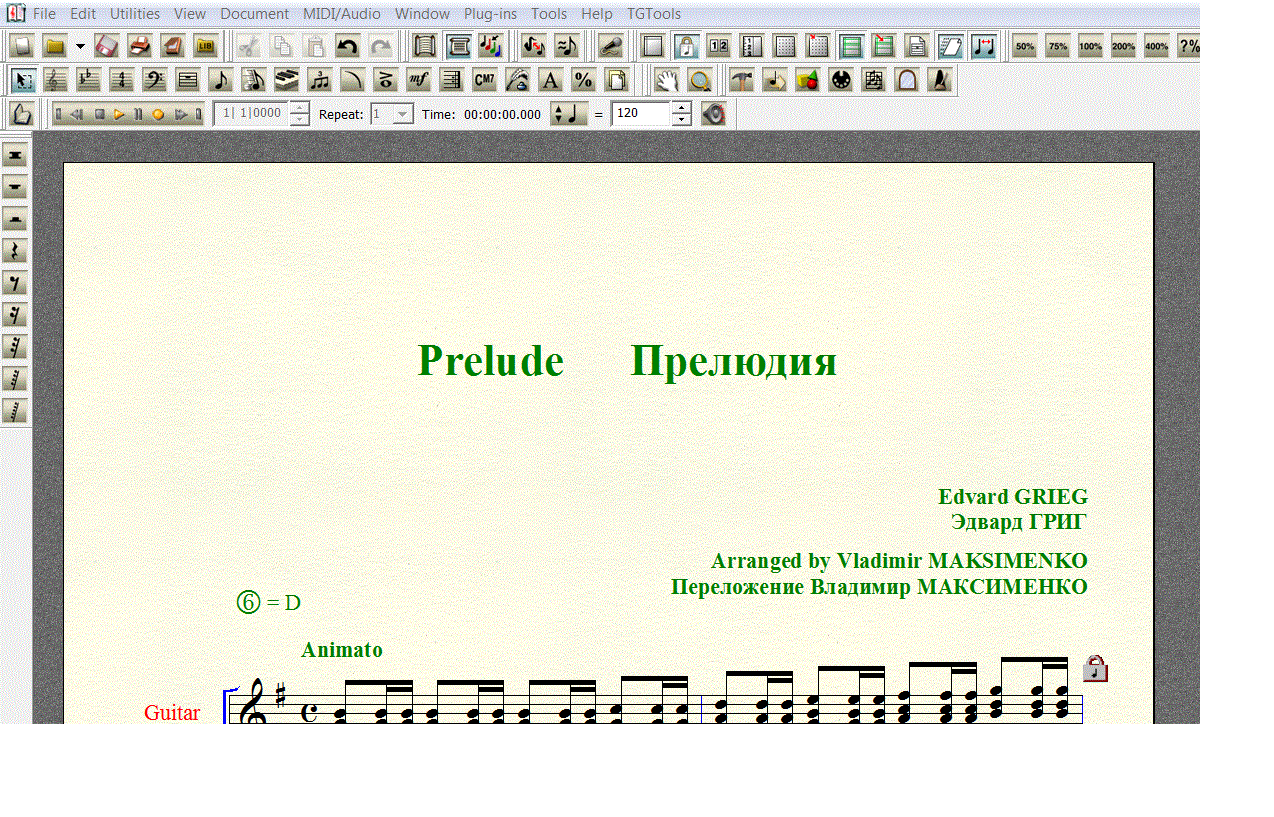The image size is (1274, 817).
Task: Toggle the padlock note layout icon
Action: tap(686, 46)
